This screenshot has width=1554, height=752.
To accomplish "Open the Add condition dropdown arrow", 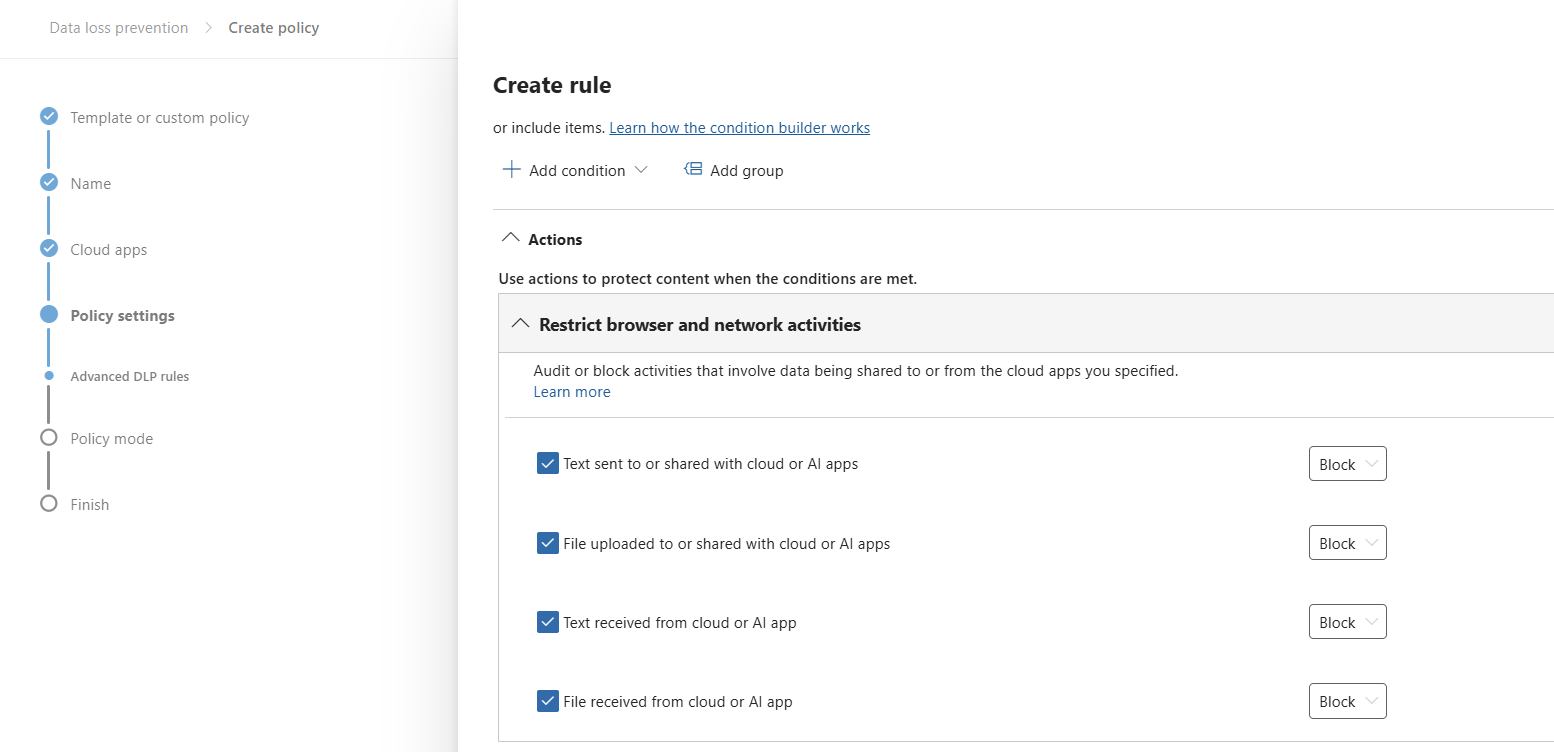I will (x=641, y=170).
